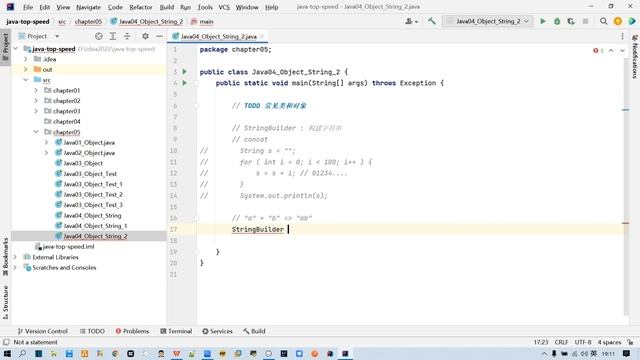Select Java03_Object_Test_1 in tree

(93, 184)
